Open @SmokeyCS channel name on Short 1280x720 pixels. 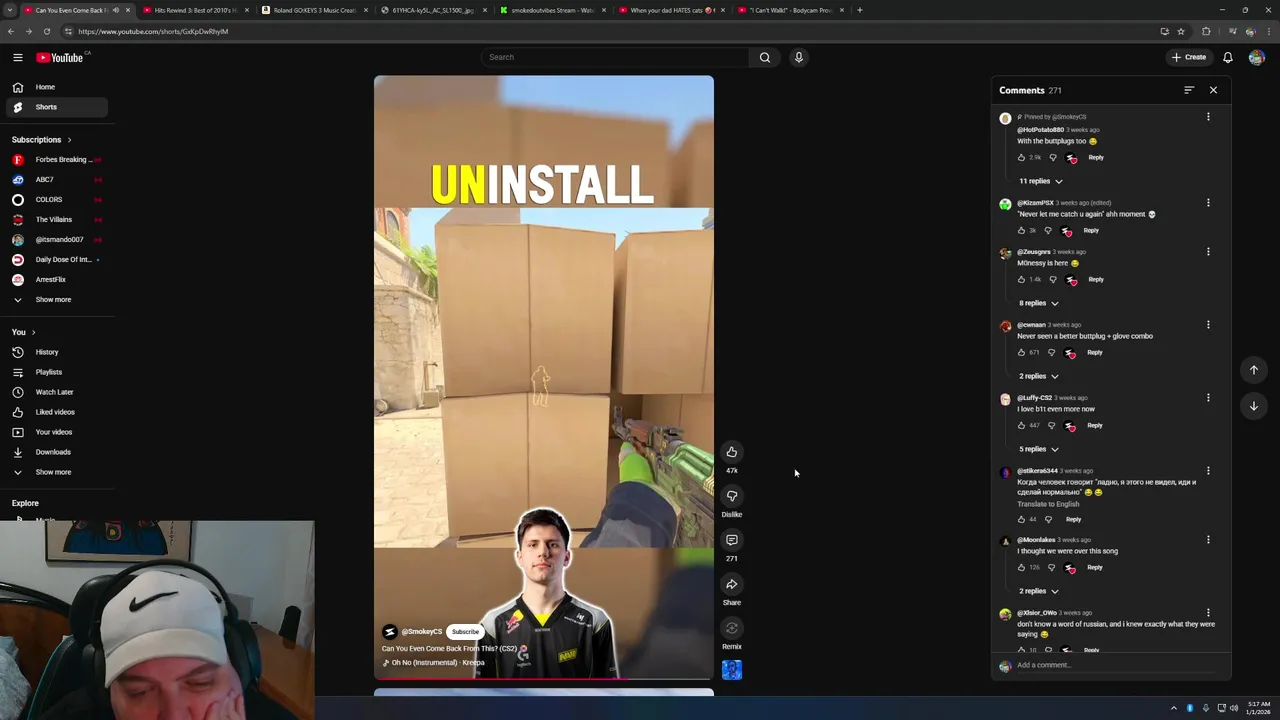422,632
